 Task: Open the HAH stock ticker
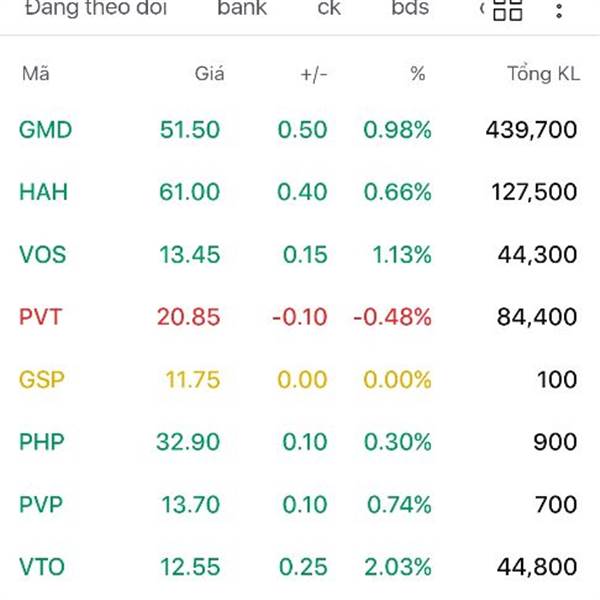43,192
